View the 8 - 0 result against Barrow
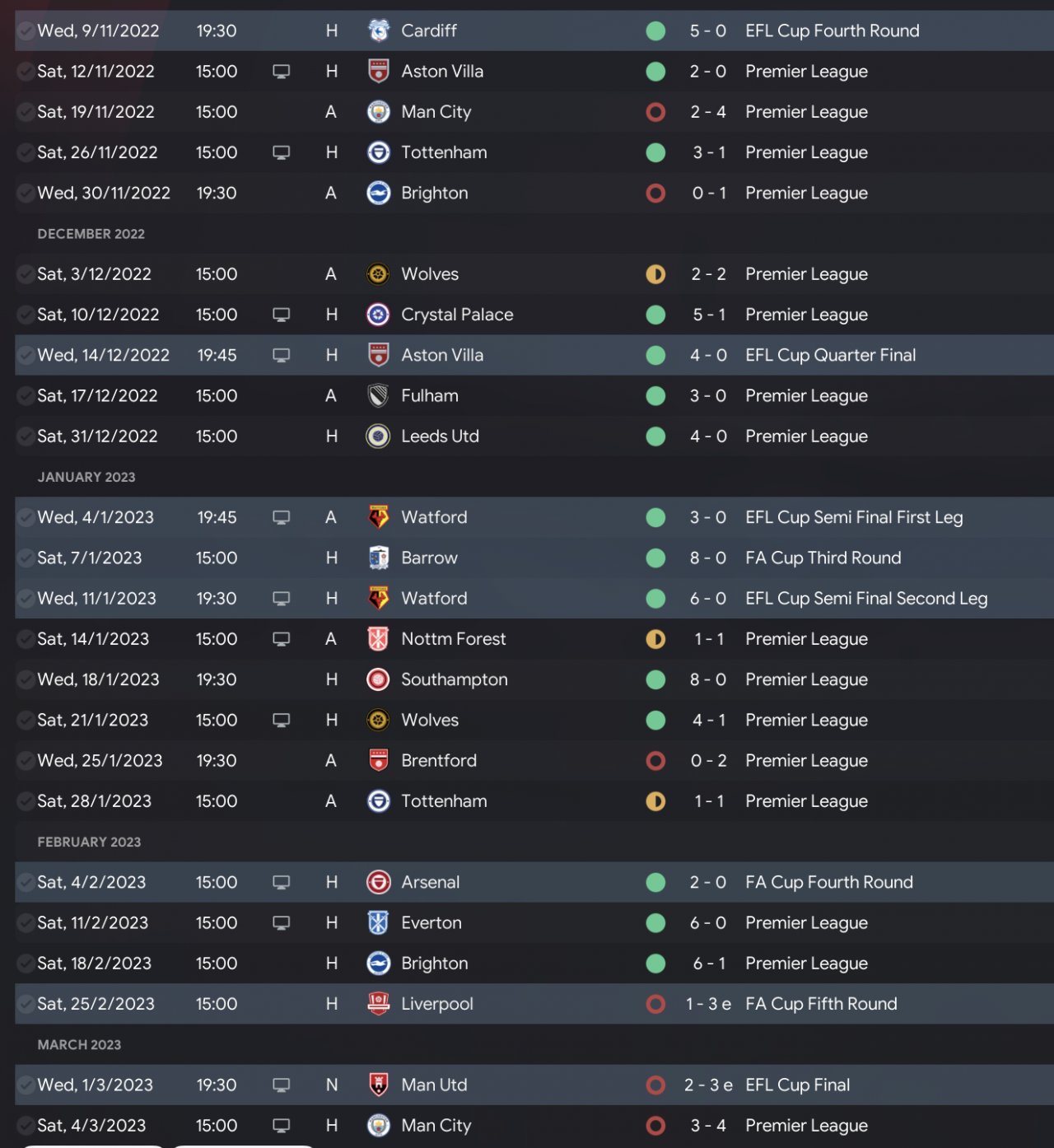This screenshot has height=1148, width=1054. point(707,558)
